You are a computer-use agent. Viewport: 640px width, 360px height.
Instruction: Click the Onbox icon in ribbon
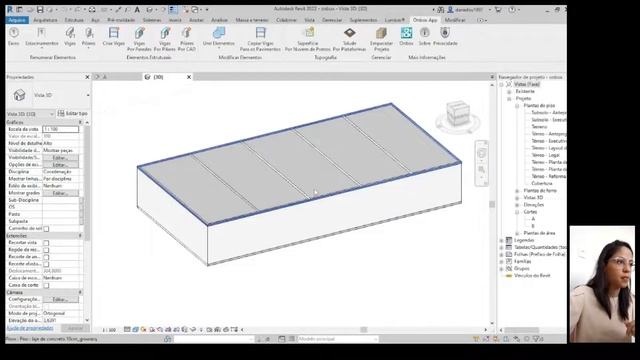pos(406,36)
